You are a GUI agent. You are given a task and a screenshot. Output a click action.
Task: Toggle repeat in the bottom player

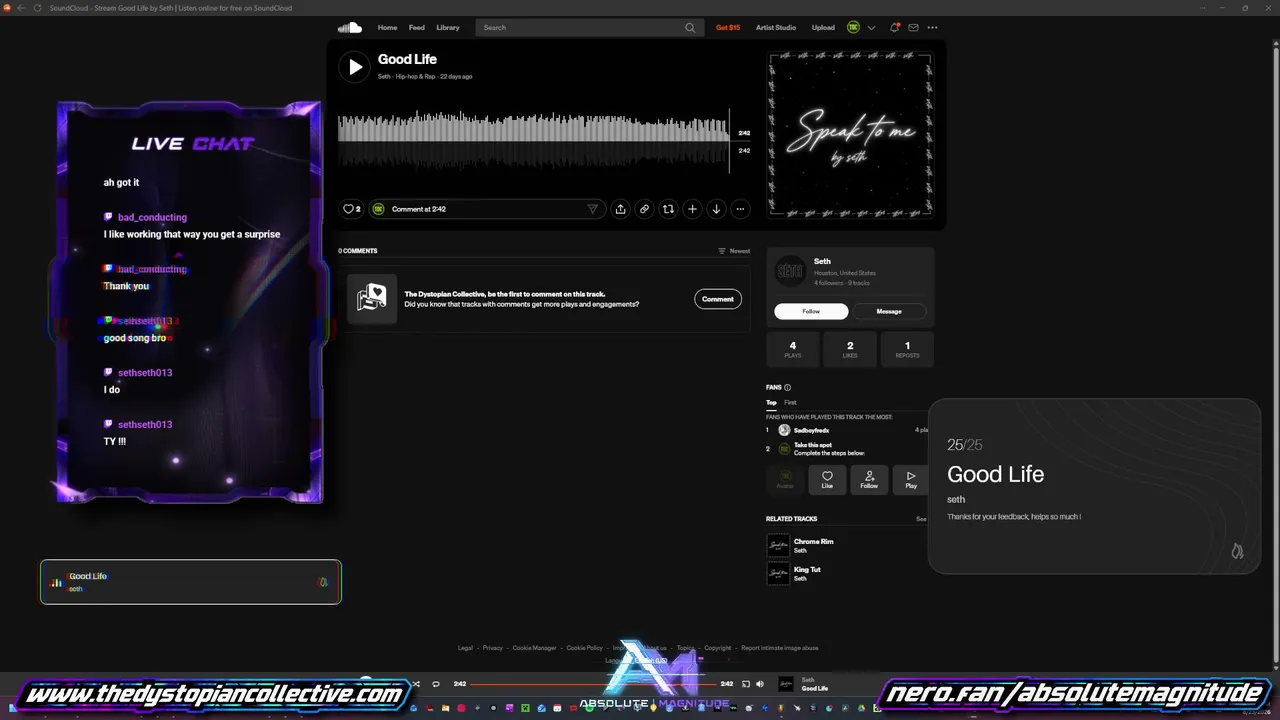(x=435, y=684)
